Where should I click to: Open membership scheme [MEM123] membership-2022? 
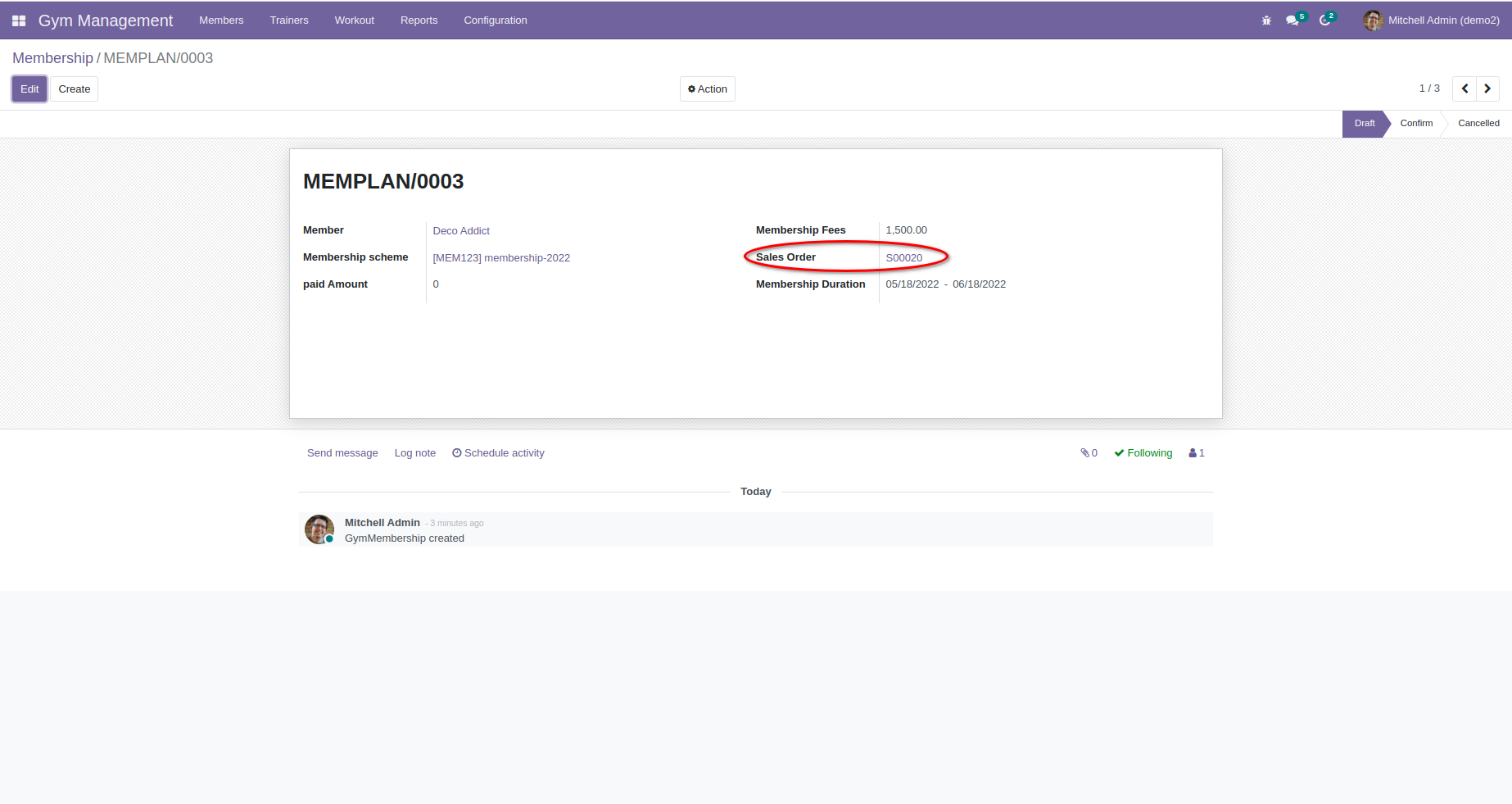pos(501,258)
